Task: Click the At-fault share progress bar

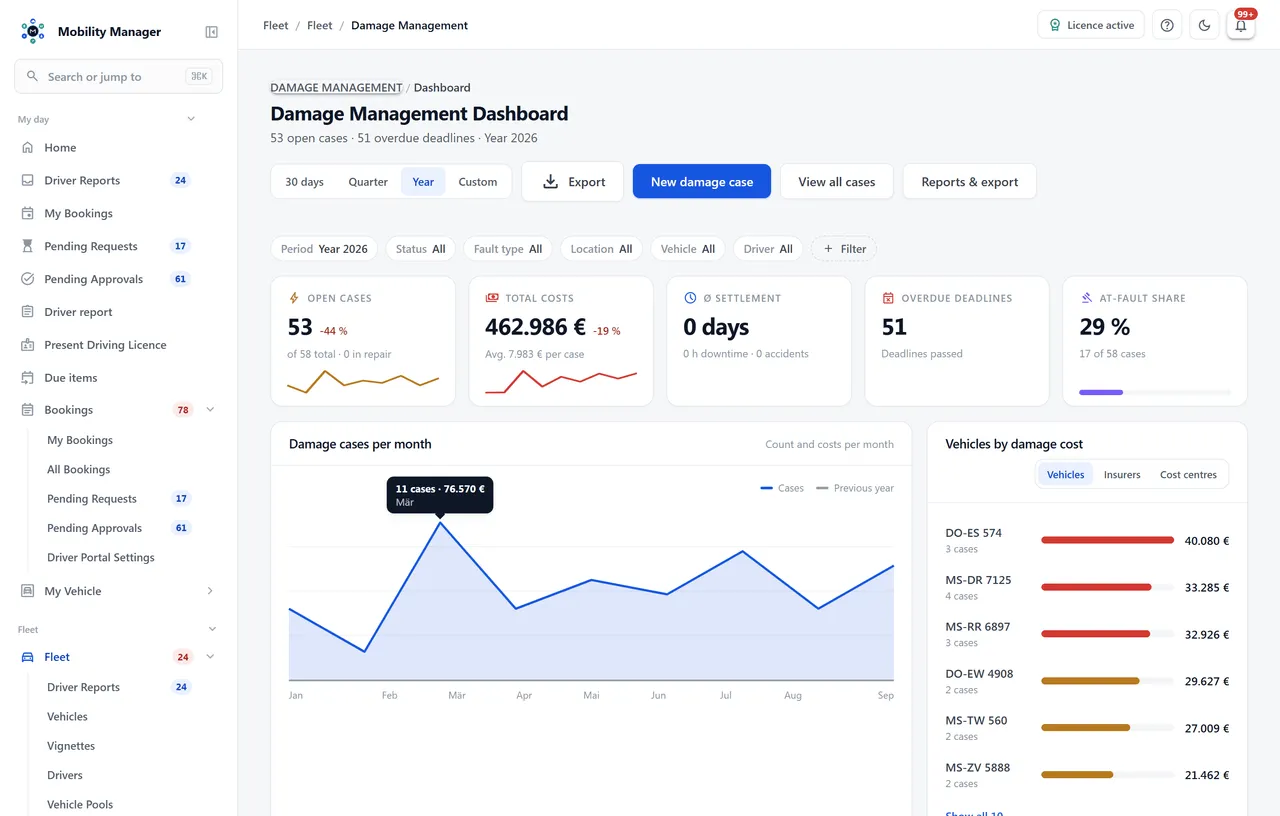Action: (x=1155, y=393)
